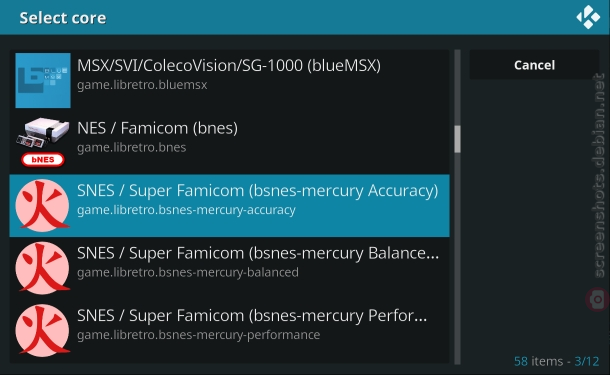Cancel the core selection dialog

(x=534, y=65)
